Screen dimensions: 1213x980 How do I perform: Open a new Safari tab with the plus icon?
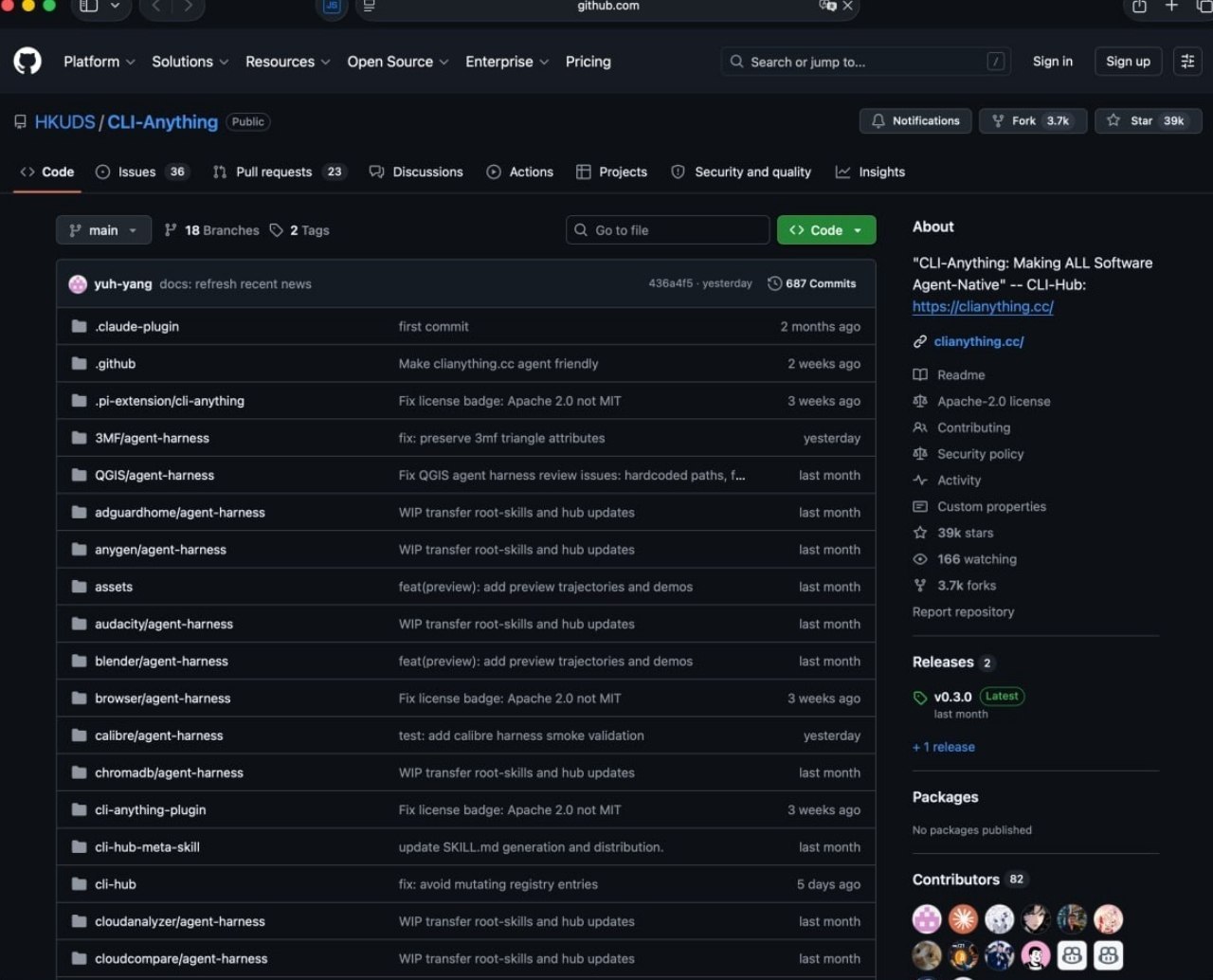[1171, 6]
